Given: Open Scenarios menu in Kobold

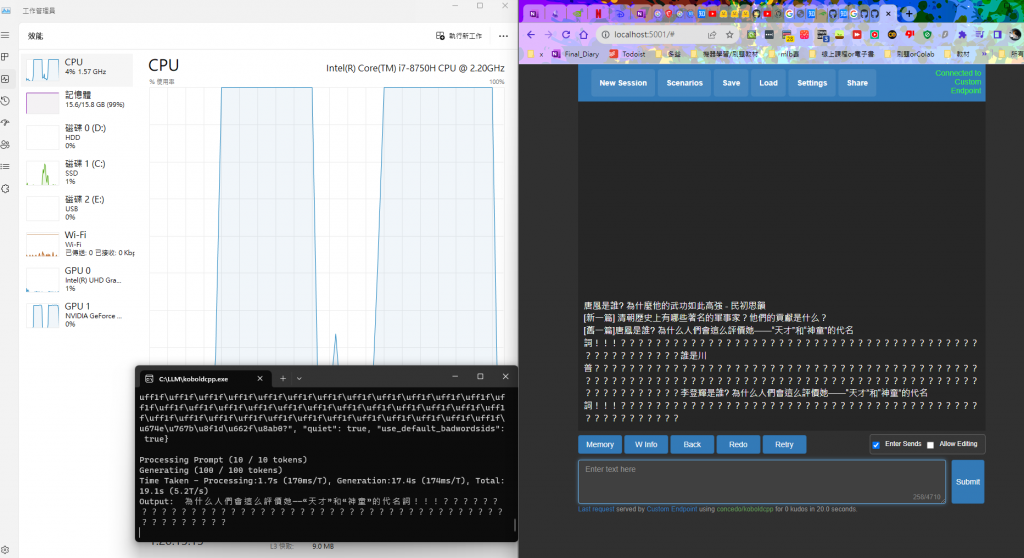Looking at the screenshot, I should coord(684,83).
